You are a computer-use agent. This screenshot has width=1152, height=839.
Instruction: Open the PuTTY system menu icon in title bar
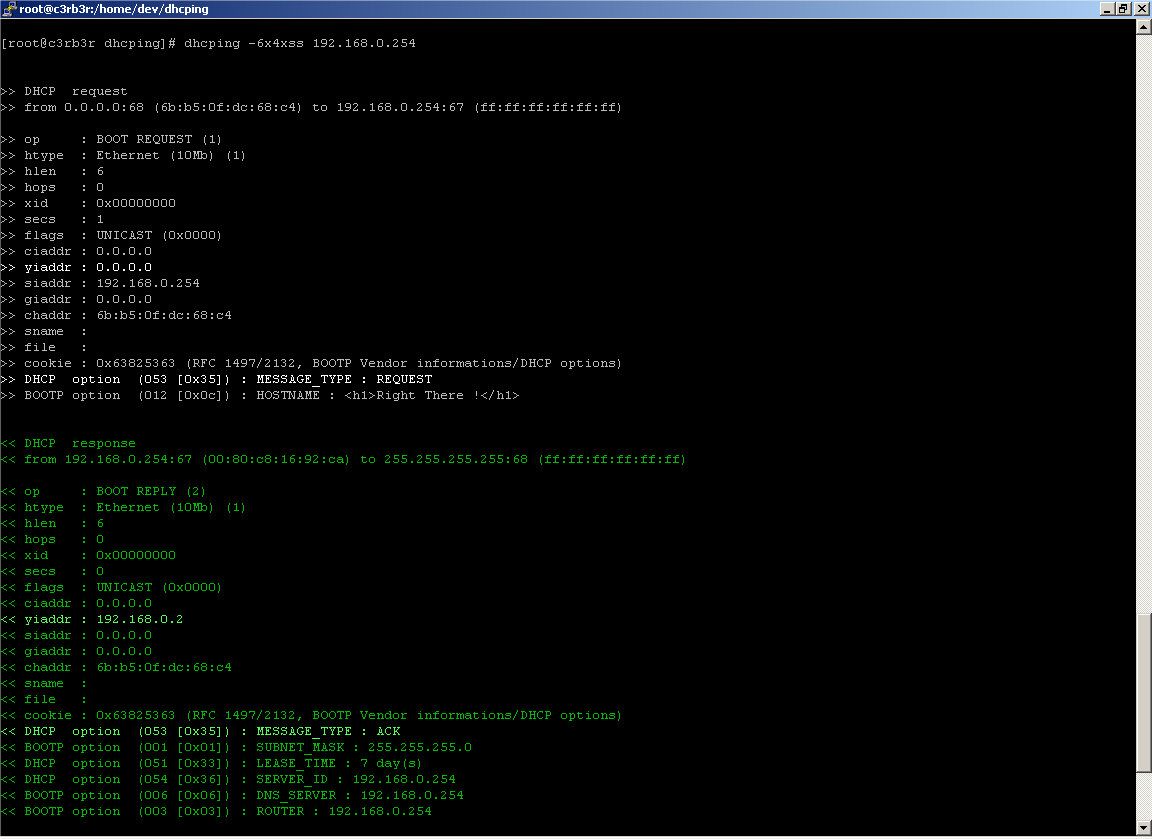[9, 9]
